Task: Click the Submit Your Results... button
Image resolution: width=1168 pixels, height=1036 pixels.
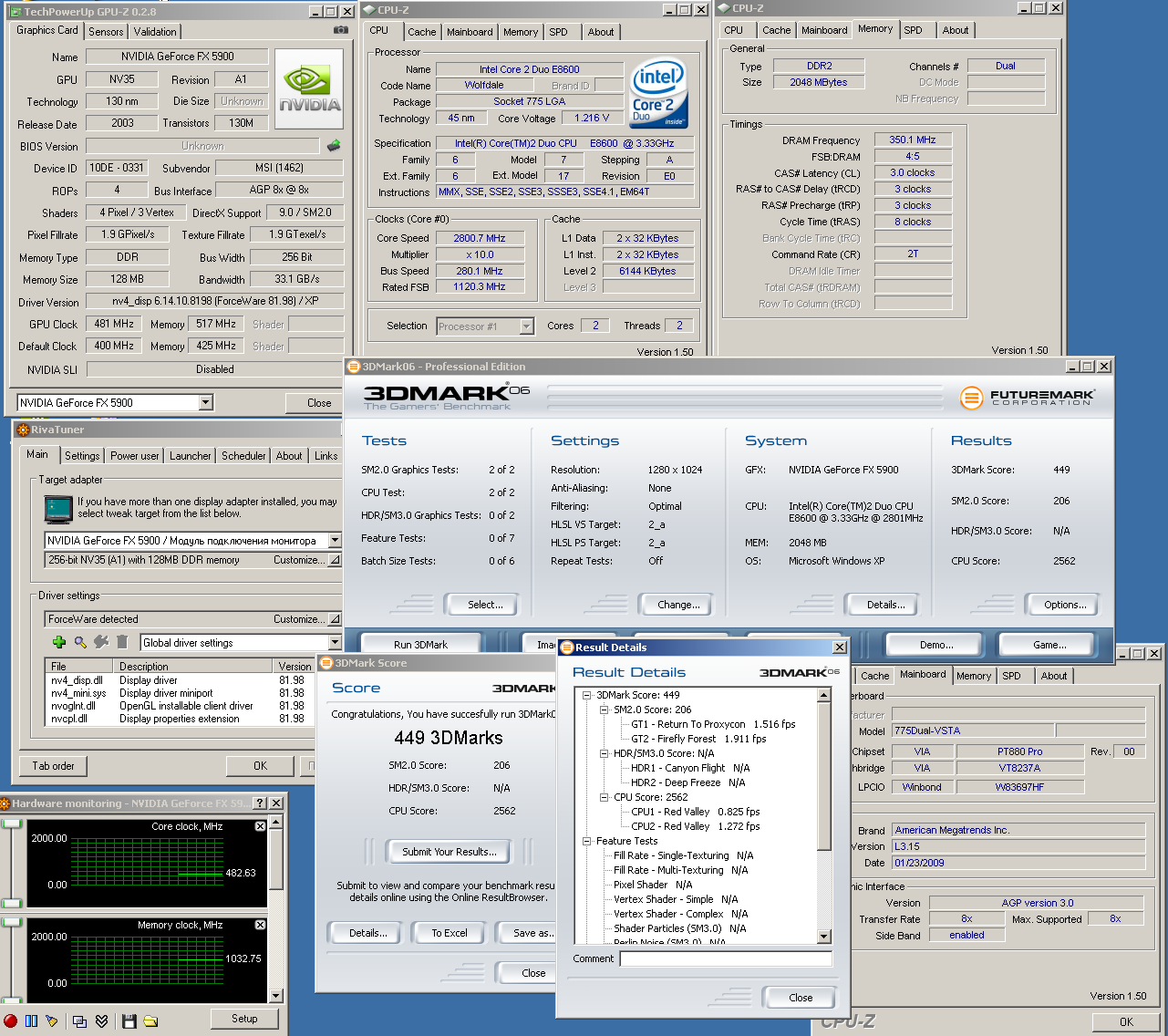Action: coord(450,852)
